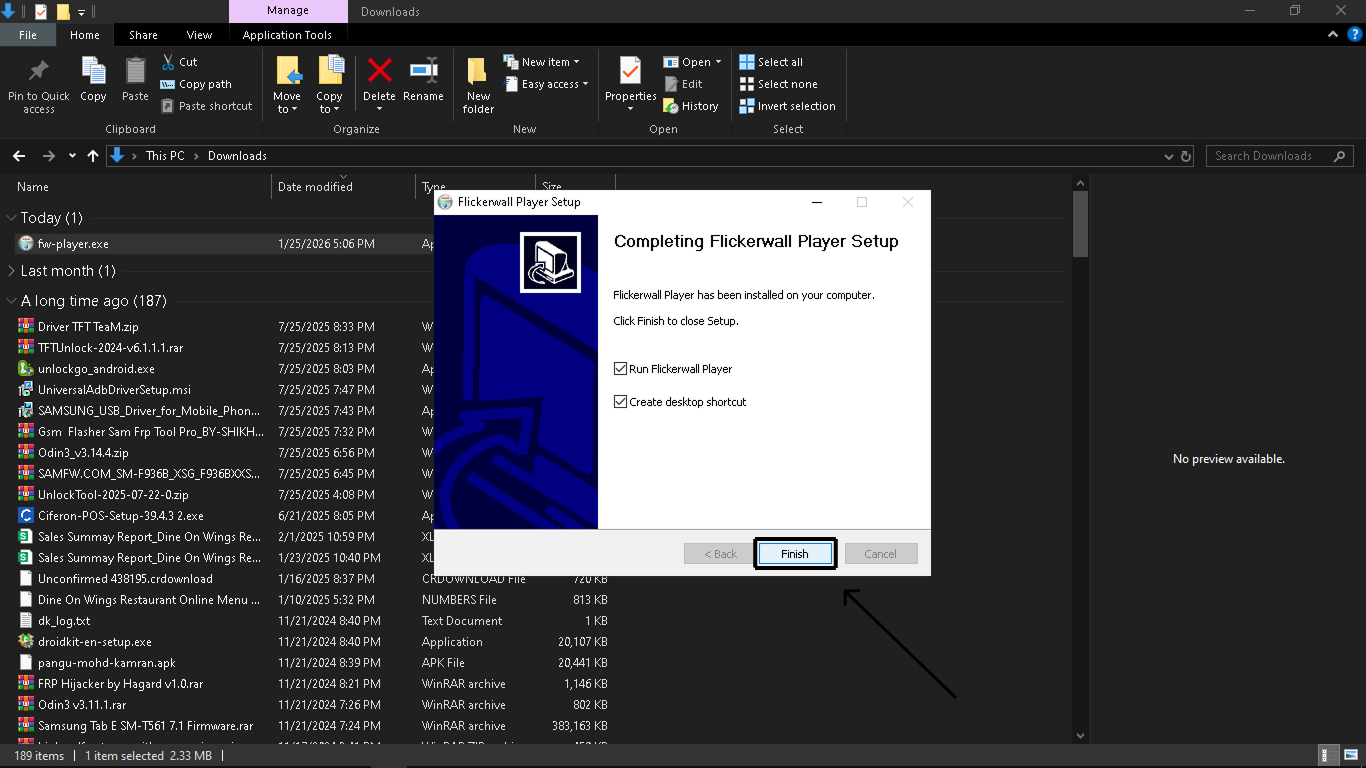
Task: Collapse the ribbon with the chevron
Action: [x=1333, y=34]
